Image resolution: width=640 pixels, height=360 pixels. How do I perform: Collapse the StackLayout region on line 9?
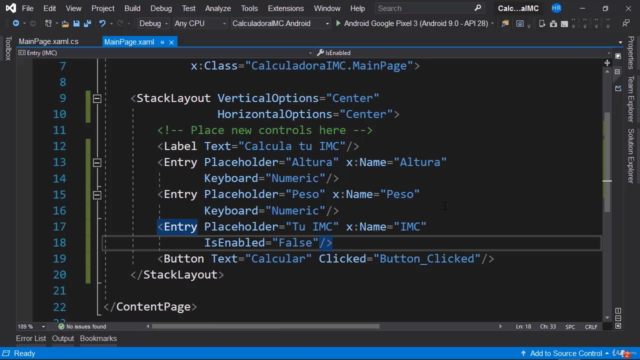pyautogui.click(x=97, y=98)
